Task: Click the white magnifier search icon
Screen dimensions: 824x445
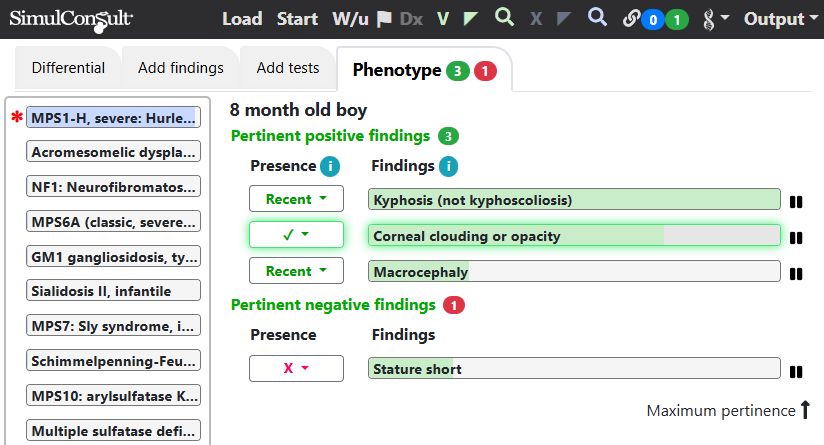Action: pos(597,17)
